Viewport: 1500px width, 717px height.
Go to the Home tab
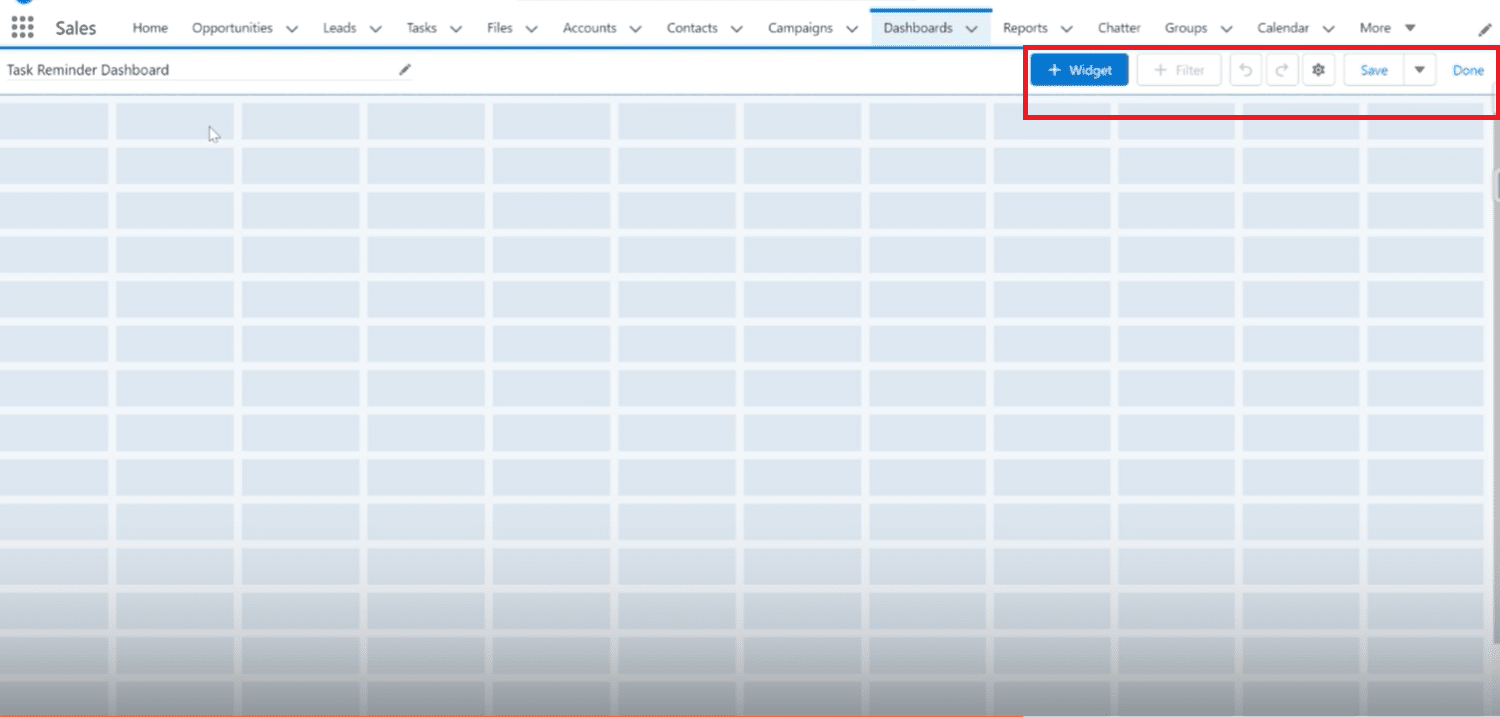[150, 28]
